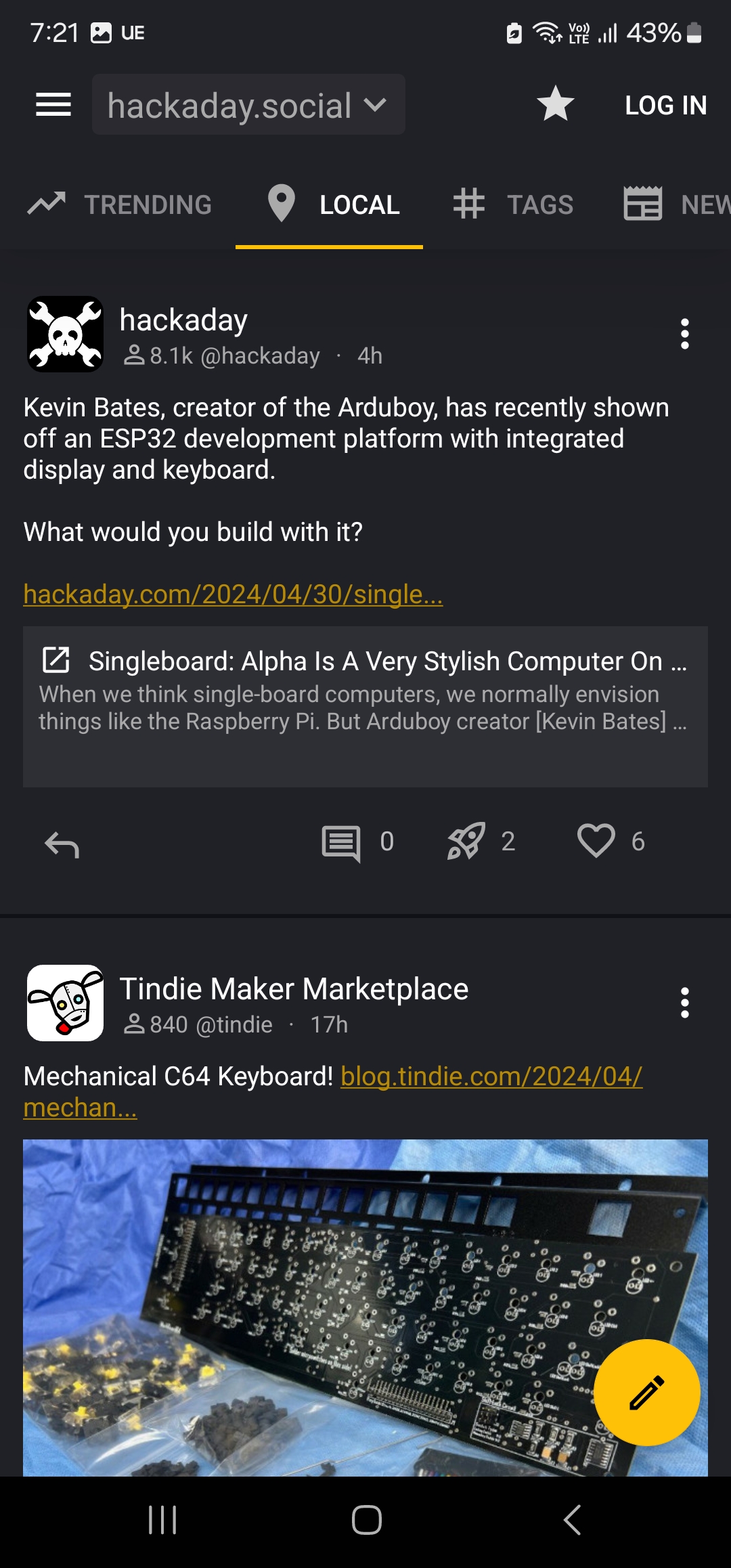Tap the star favorites icon
Image resolution: width=731 pixels, height=1568 pixels.
(555, 104)
